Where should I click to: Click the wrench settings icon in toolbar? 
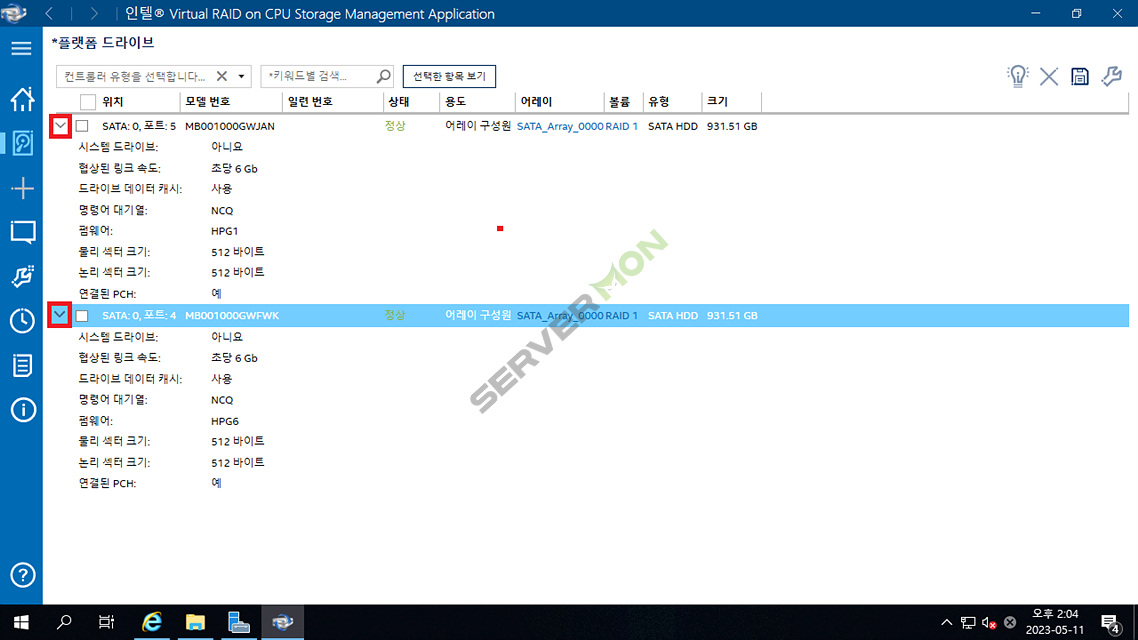1111,76
